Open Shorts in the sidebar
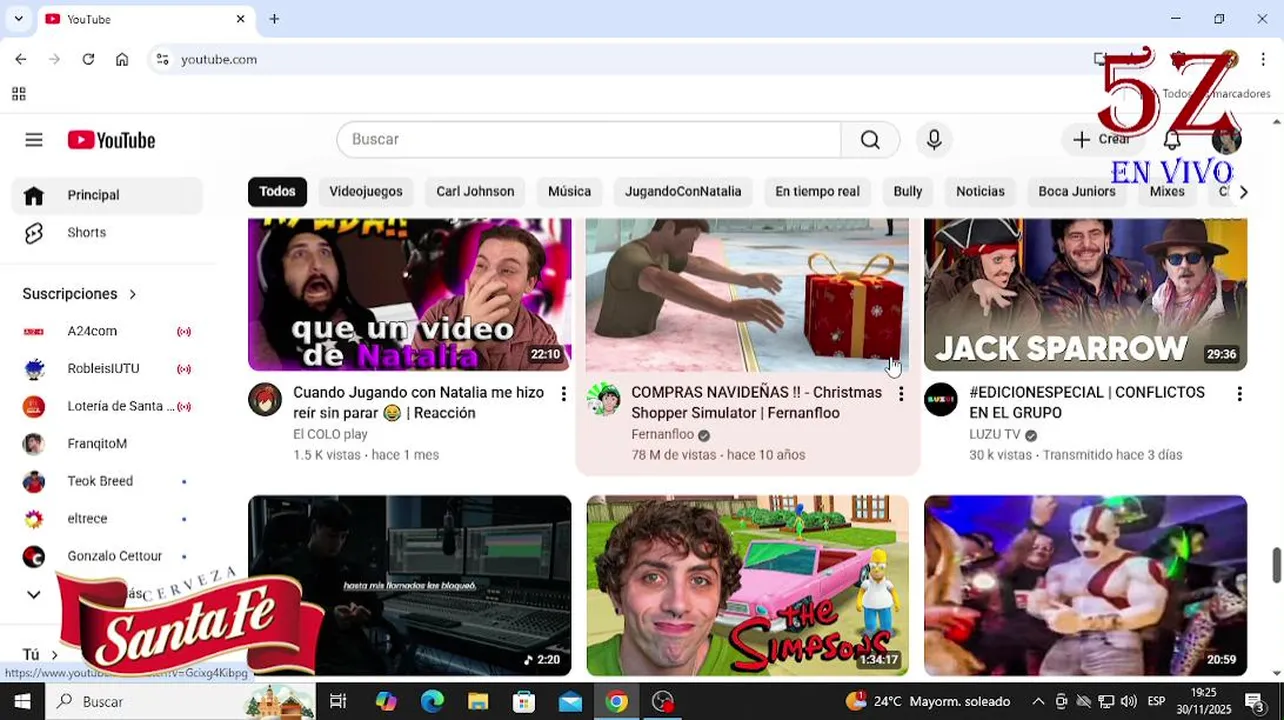The image size is (1284, 720). 107,232
